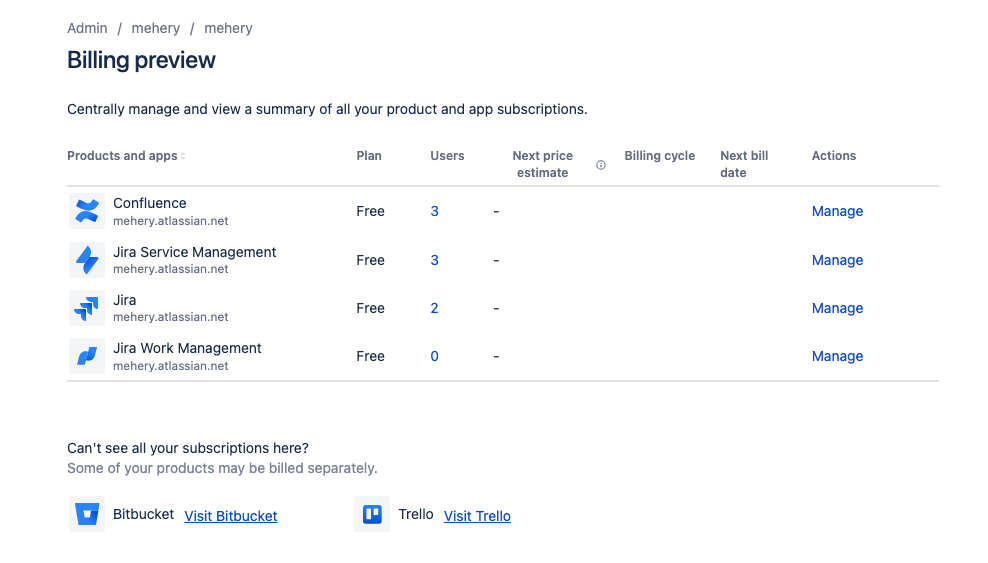Screen dimensions: 988x563
Task: Click the Jira product icon
Action: 87,308
